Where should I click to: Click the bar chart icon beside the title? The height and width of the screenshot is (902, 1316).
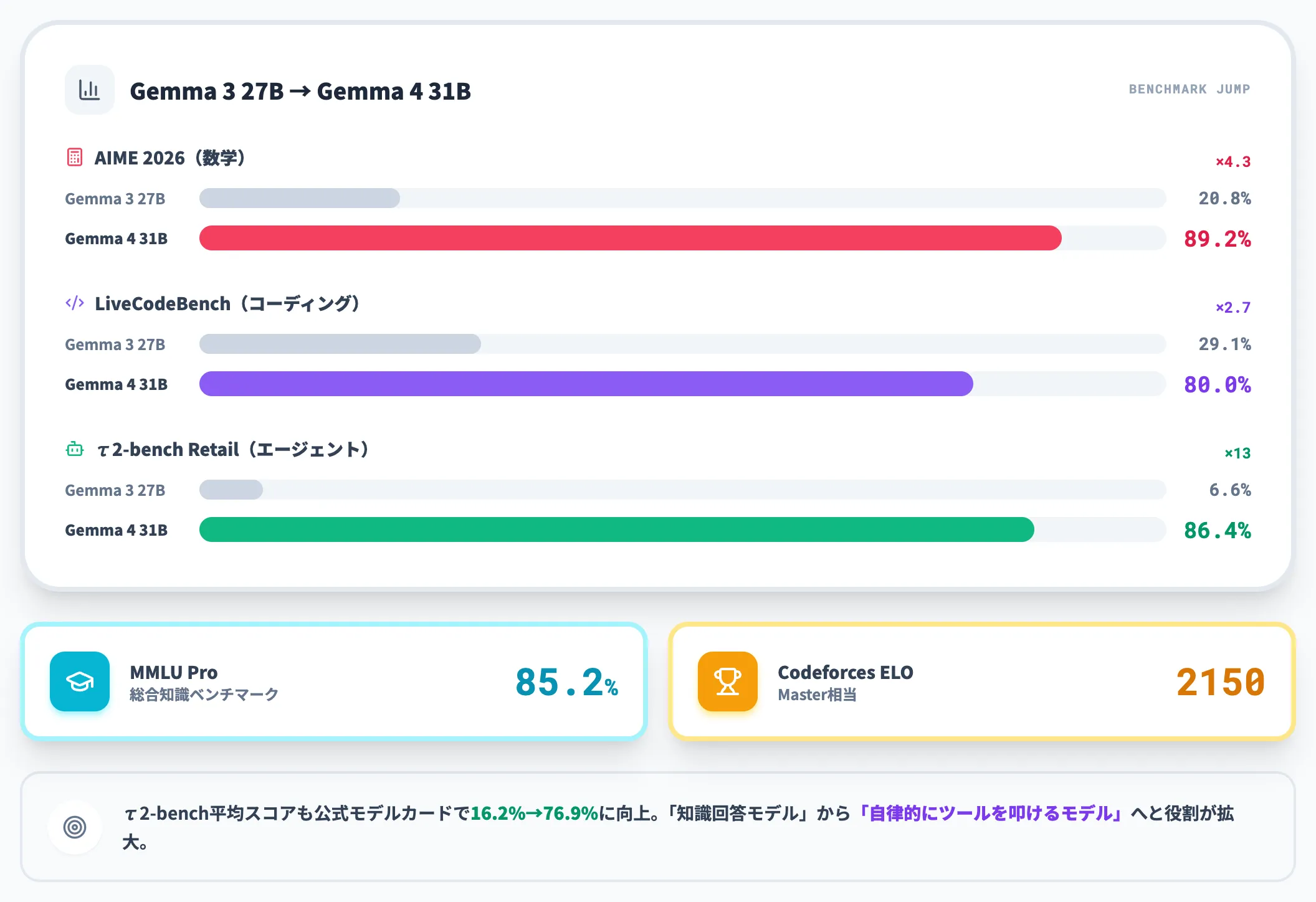[x=89, y=90]
